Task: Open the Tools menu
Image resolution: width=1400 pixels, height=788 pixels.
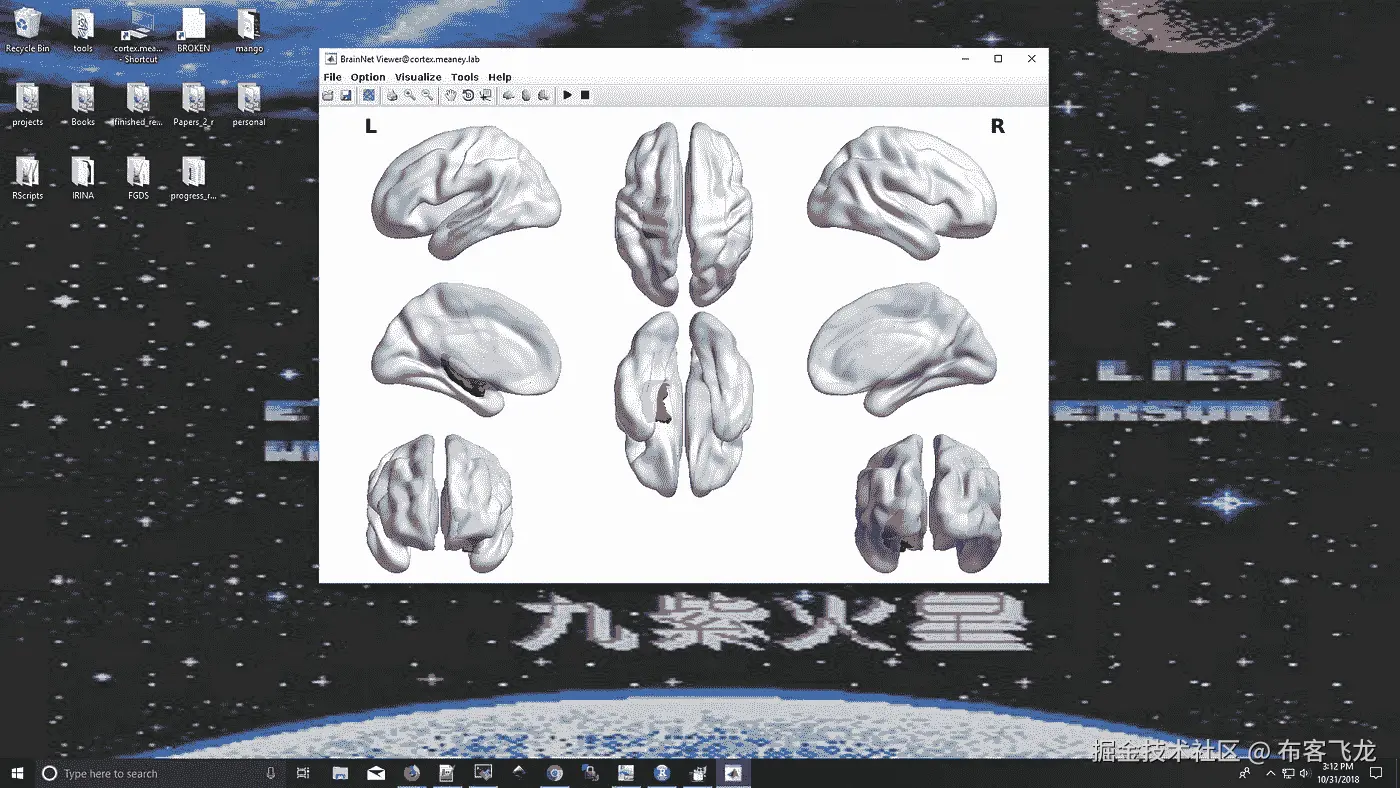Action: [x=464, y=77]
